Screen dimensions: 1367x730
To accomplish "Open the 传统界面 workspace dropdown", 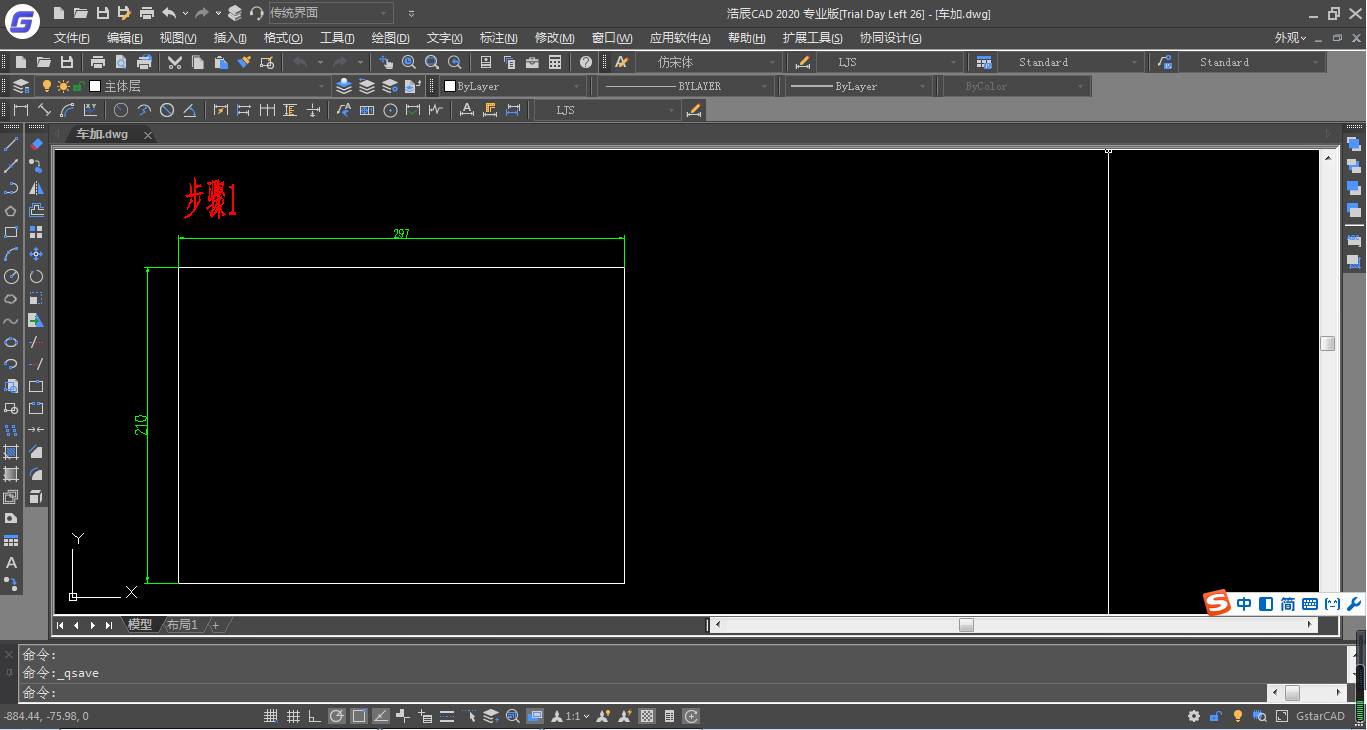I will tap(330, 13).
